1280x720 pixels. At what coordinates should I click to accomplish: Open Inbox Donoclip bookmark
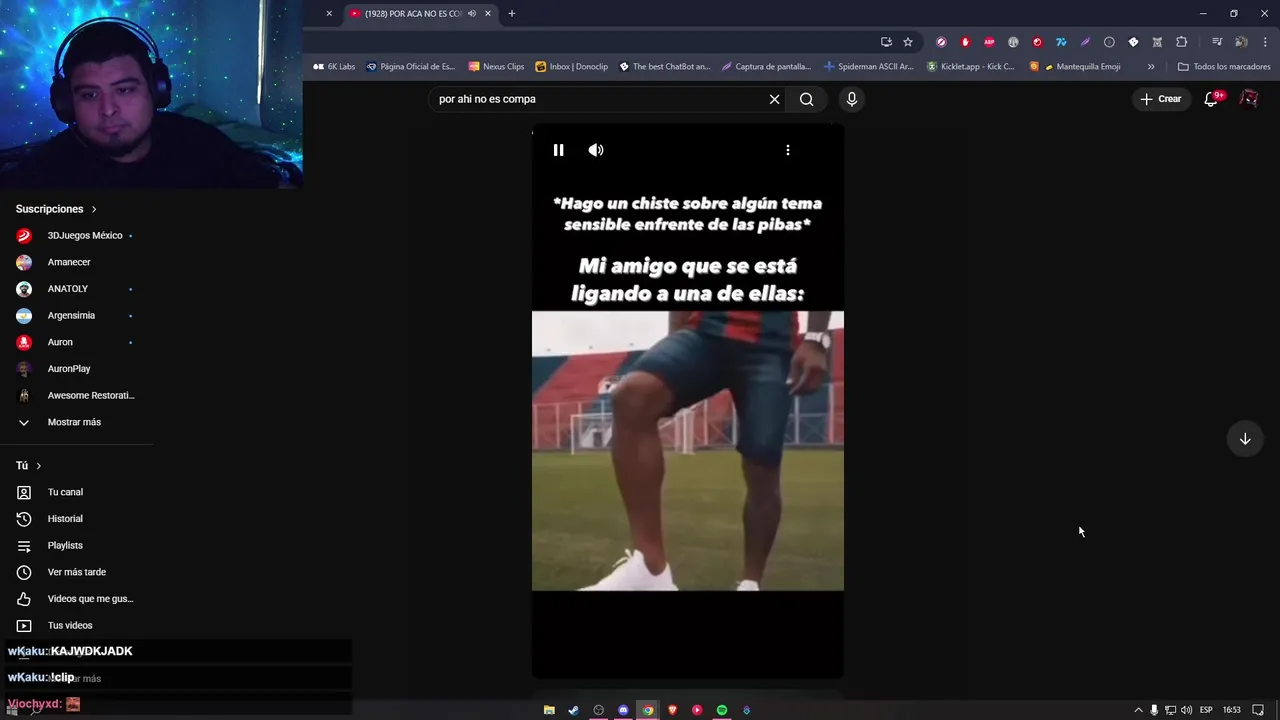point(572,67)
